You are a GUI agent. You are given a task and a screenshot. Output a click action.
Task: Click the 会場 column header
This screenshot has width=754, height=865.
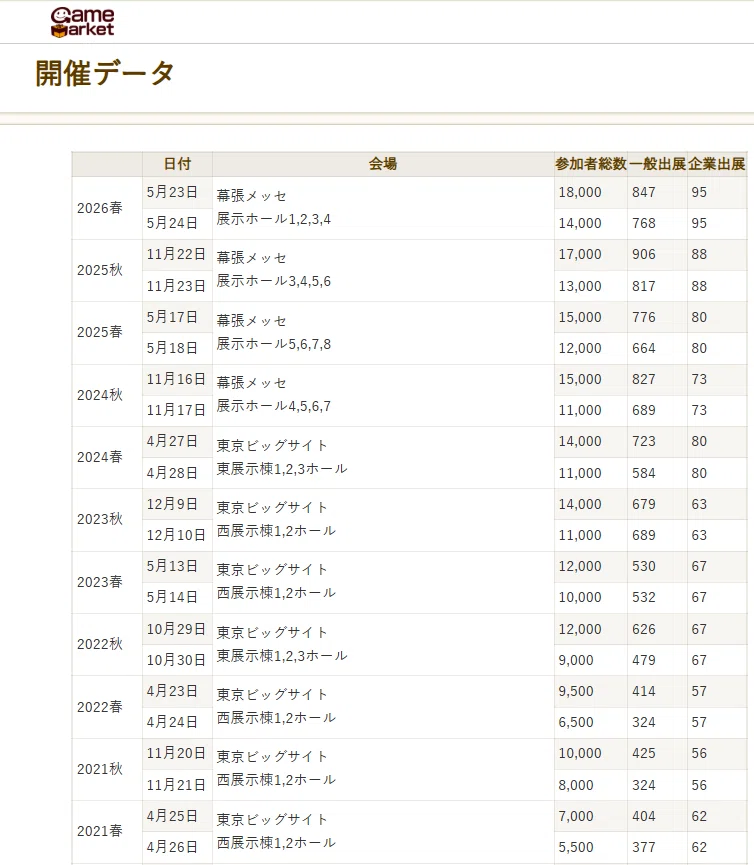pyautogui.click(x=383, y=164)
